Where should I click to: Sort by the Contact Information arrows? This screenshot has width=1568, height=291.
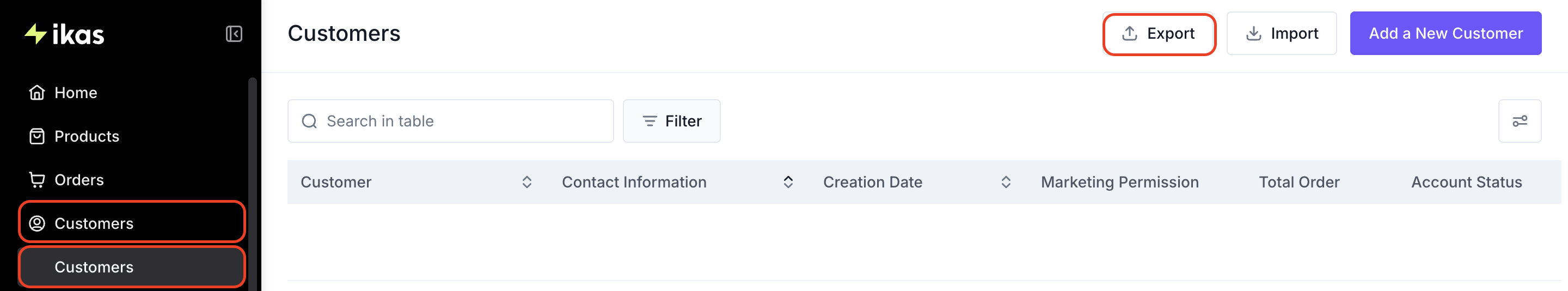(788, 182)
